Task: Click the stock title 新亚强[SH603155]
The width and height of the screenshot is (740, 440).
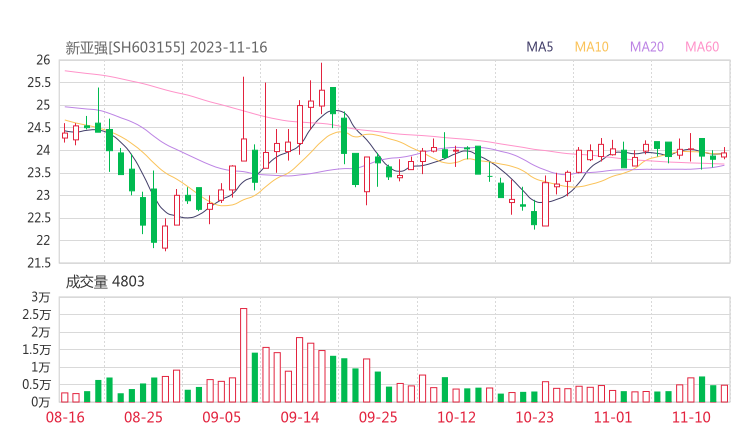Action: pos(125,47)
